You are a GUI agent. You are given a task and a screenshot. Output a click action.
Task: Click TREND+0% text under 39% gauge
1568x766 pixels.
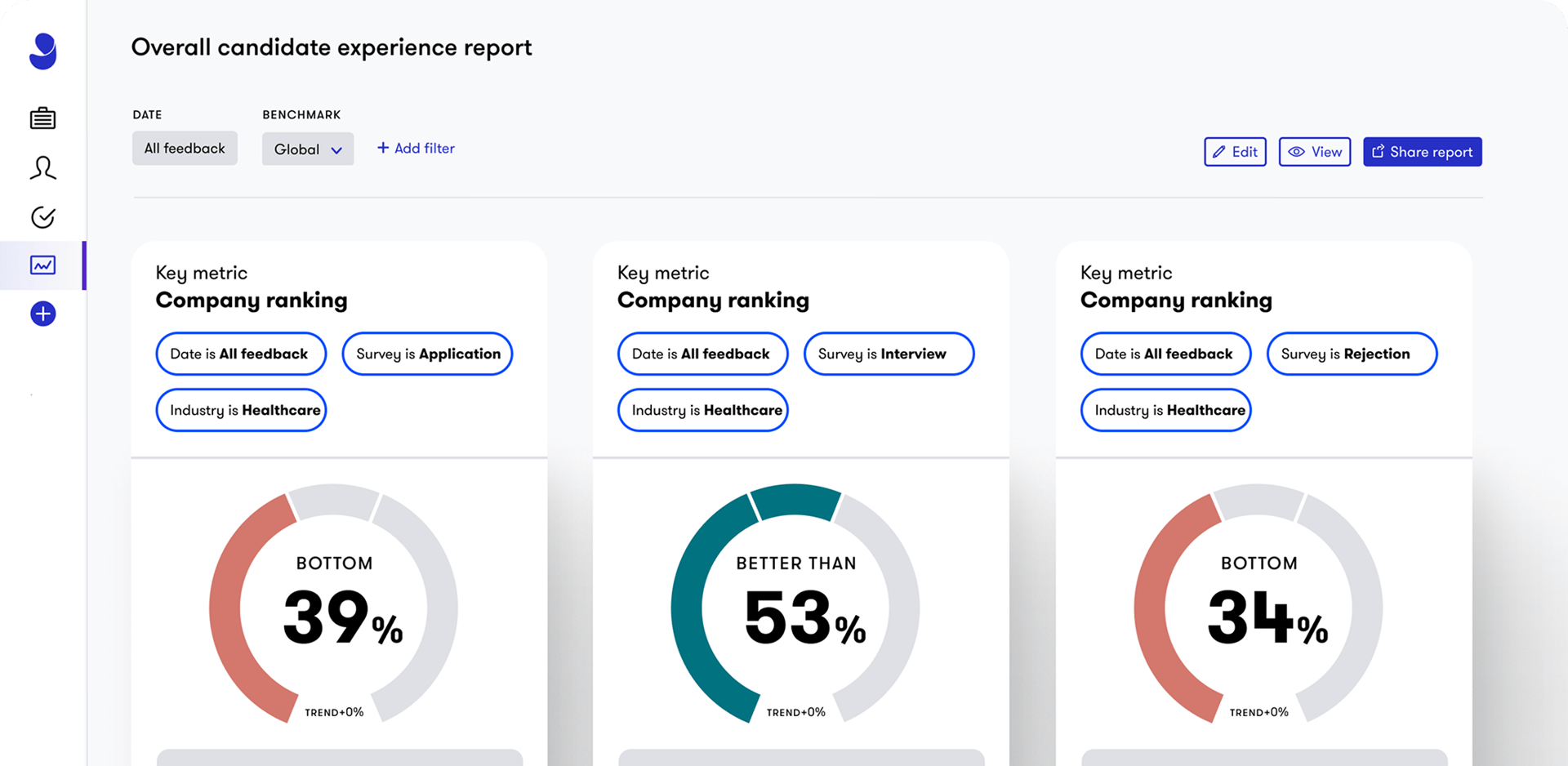click(334, 712)
